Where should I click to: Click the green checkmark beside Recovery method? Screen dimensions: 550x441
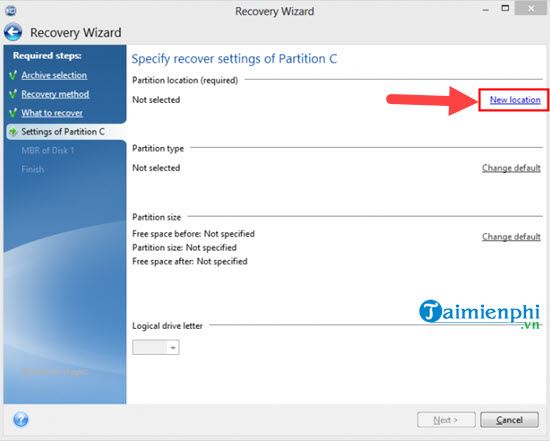tap(13, 94)
